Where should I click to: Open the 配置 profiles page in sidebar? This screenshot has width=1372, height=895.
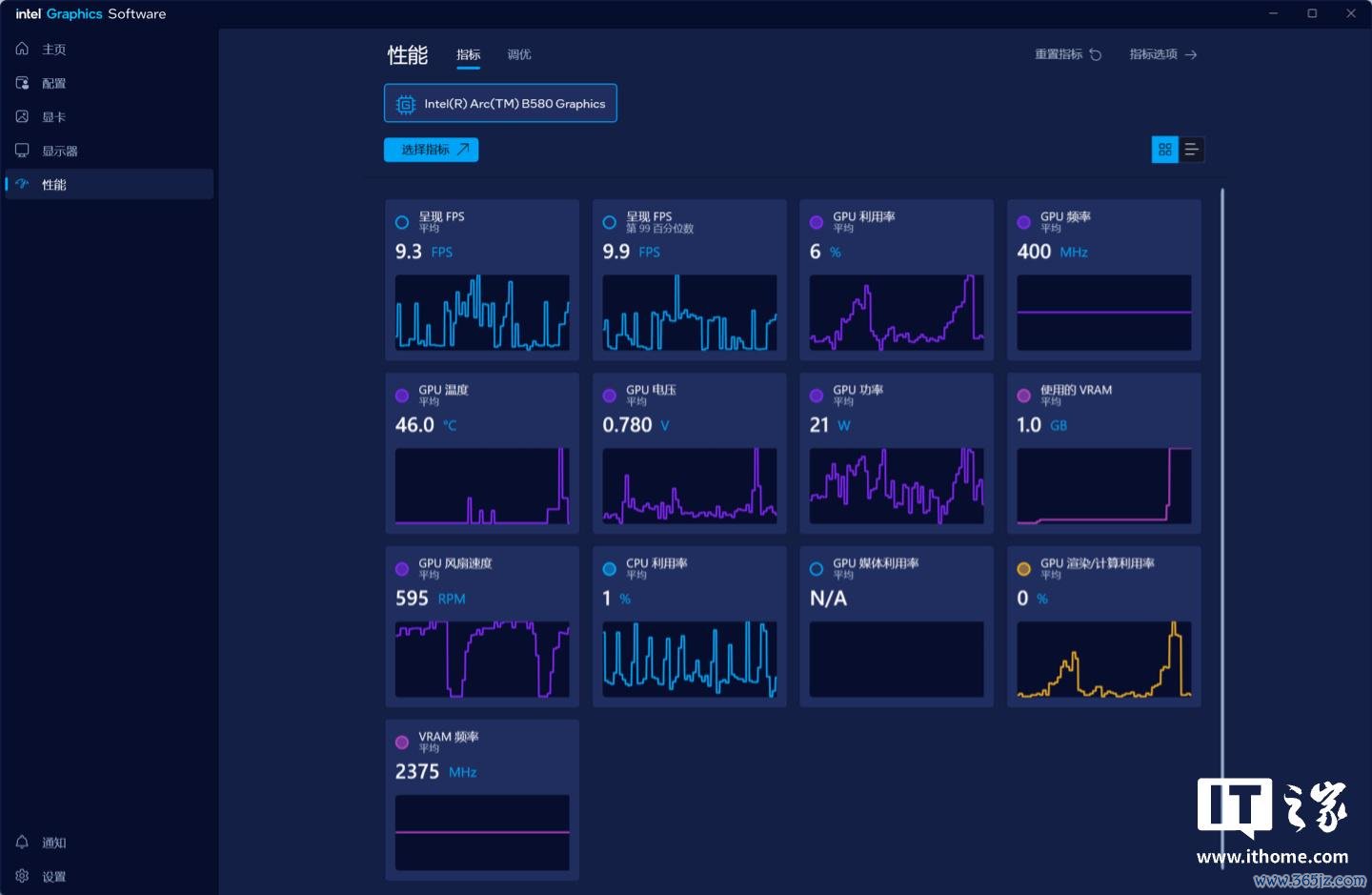109,83
